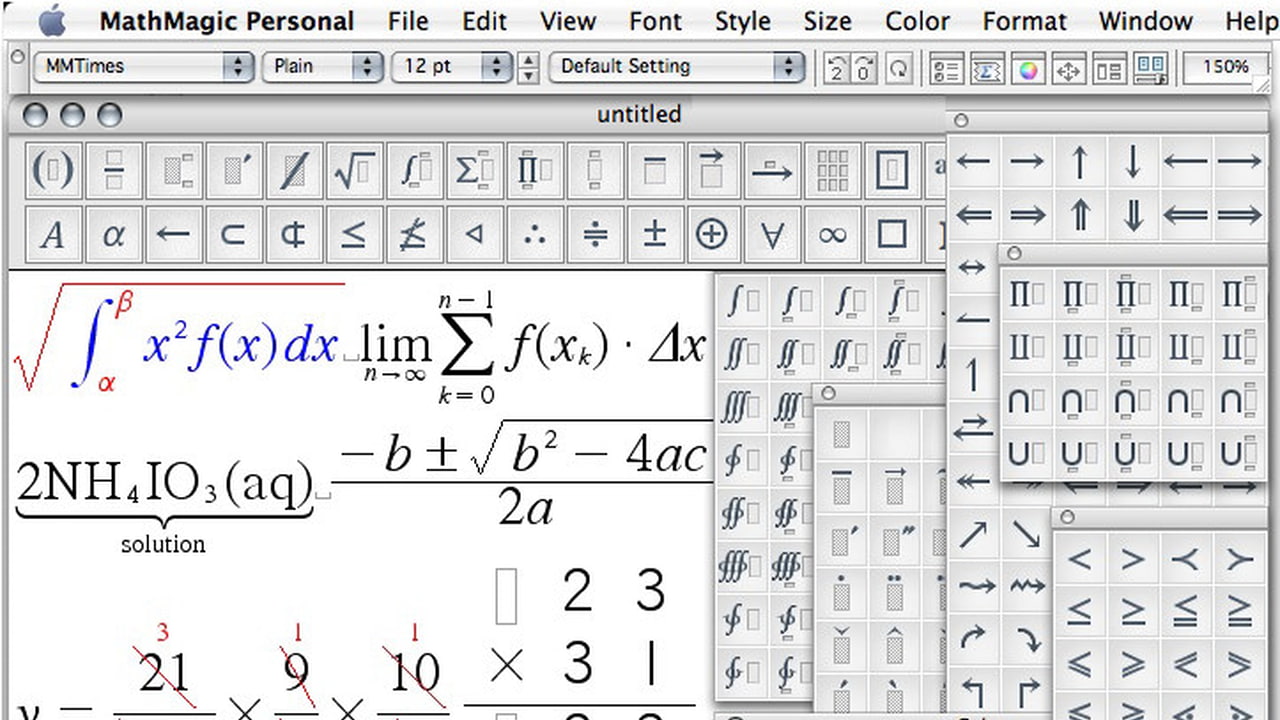Open the subset set-symbol palette
The image size is (1280, 720).
pos(234,234)
